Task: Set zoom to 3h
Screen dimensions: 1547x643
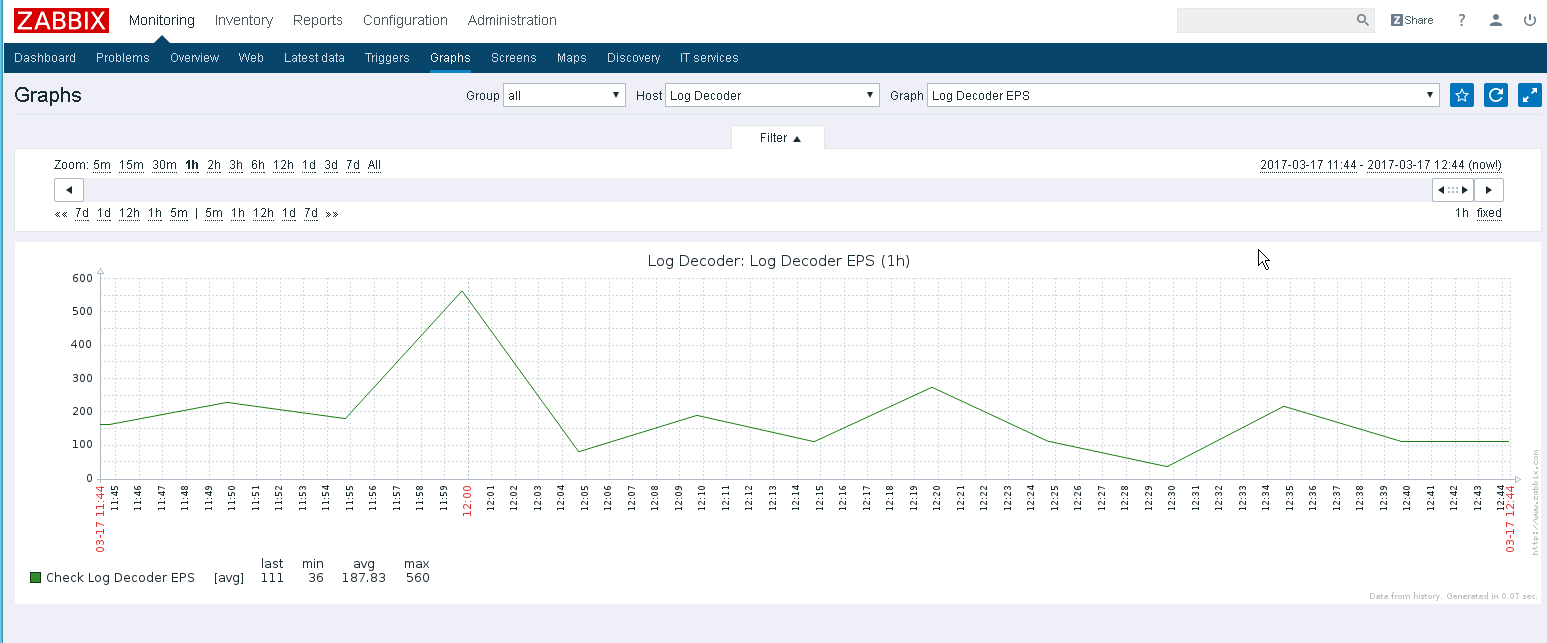Action: (236, 165)
